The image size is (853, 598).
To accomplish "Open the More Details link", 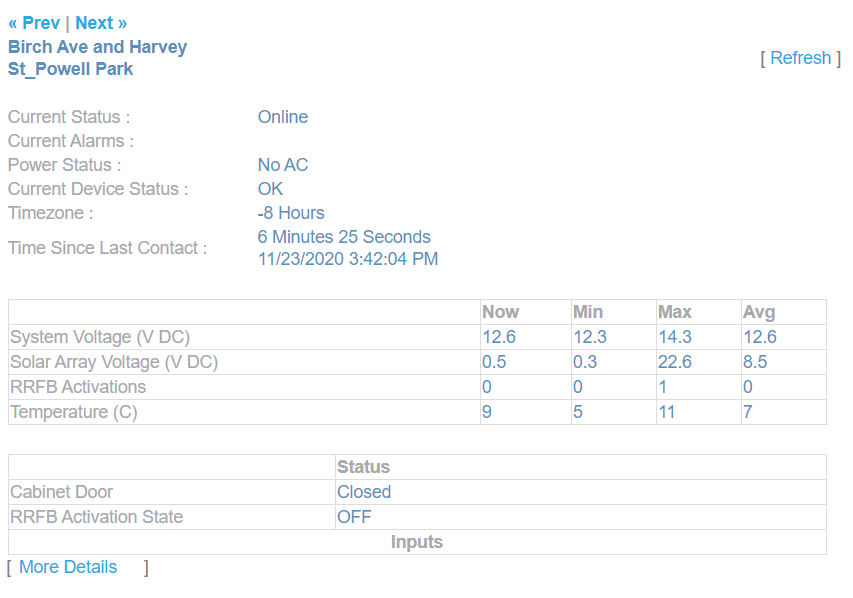I will (68, 567).
